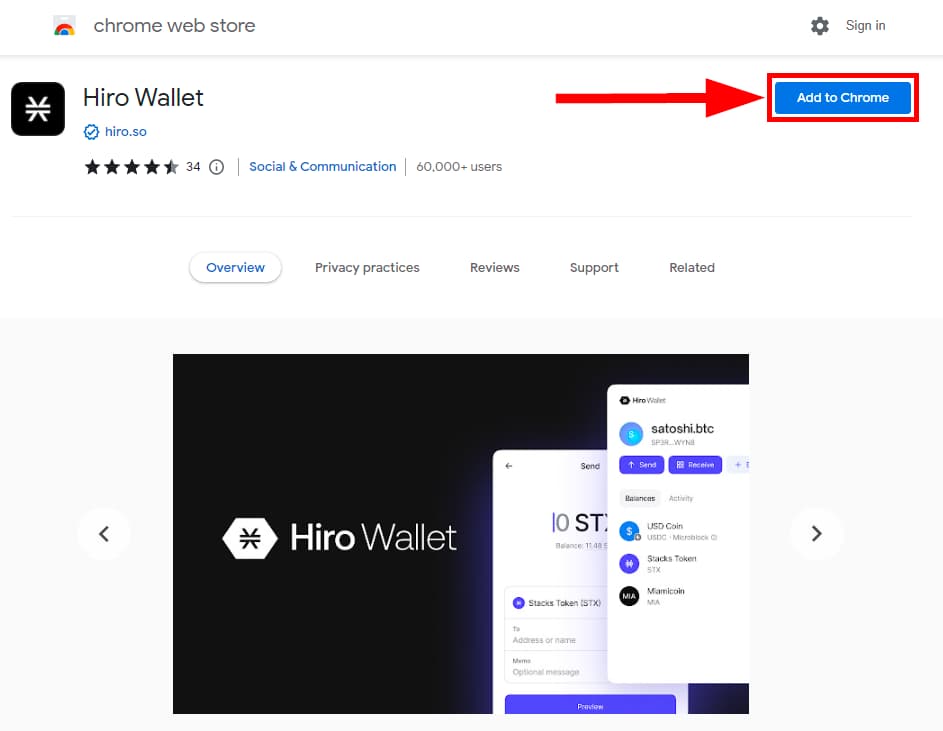View the Related tab
943x731 pixels.
[x=692, y=268]
